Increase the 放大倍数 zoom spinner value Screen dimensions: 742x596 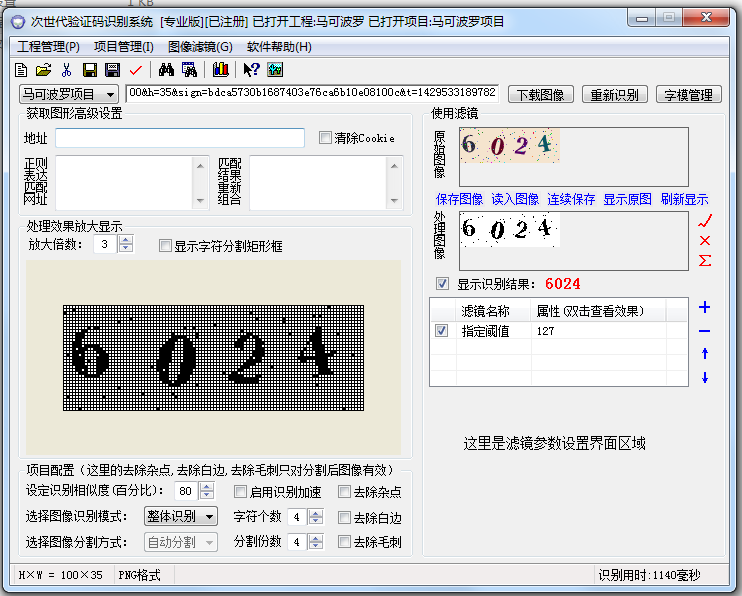click(126, 240)
